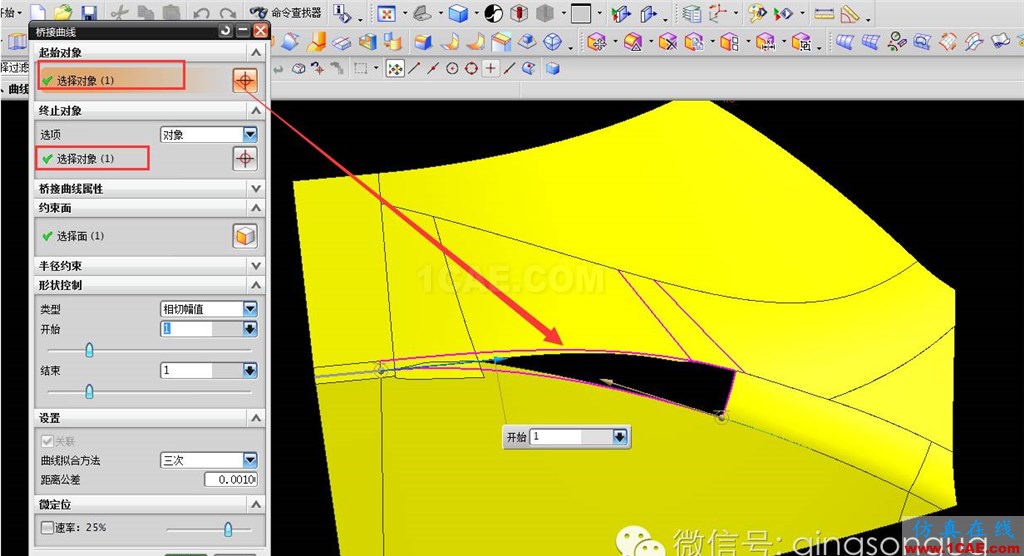Click the delete face cube icon with X
The height and width of the screenshot is (556, 1024).
point(667,42)
